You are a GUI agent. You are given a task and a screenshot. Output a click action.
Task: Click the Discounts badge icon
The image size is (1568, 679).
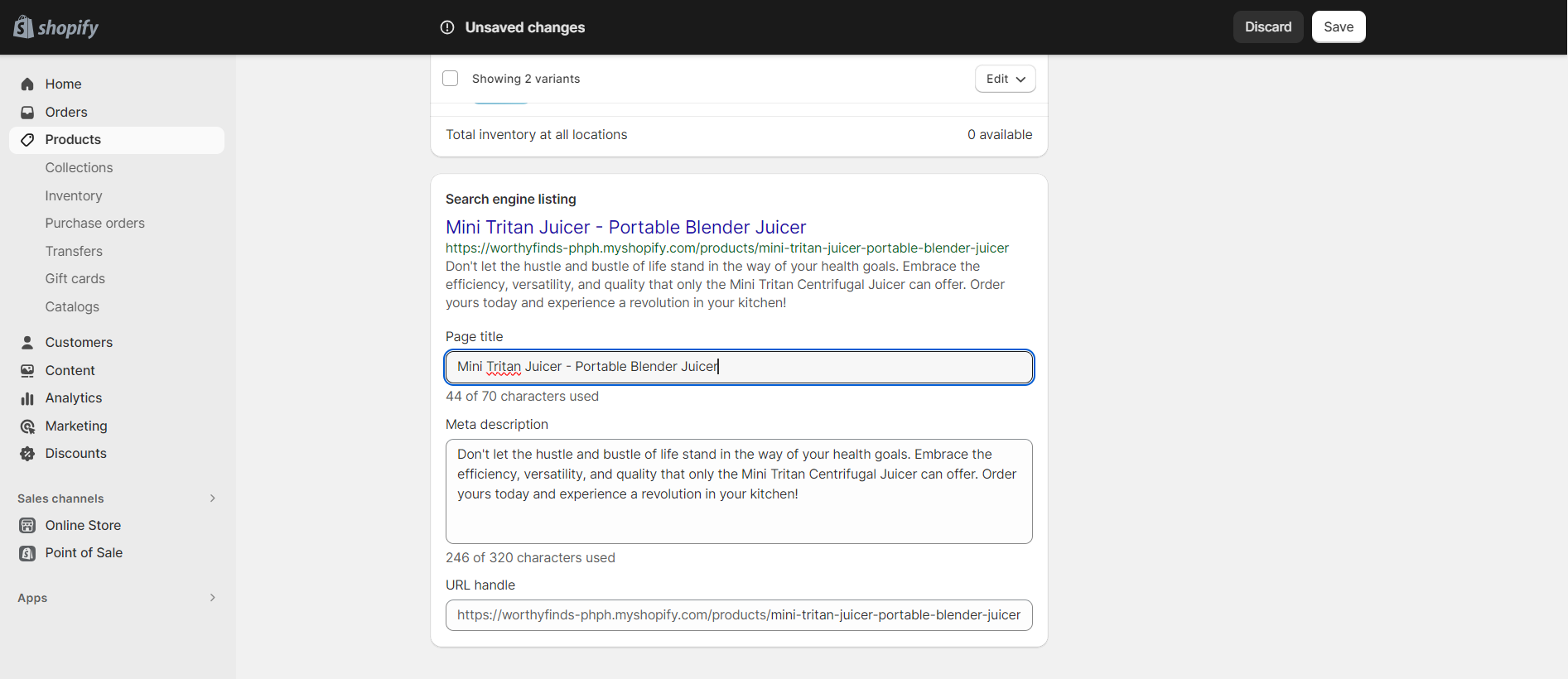click(27, 454)
